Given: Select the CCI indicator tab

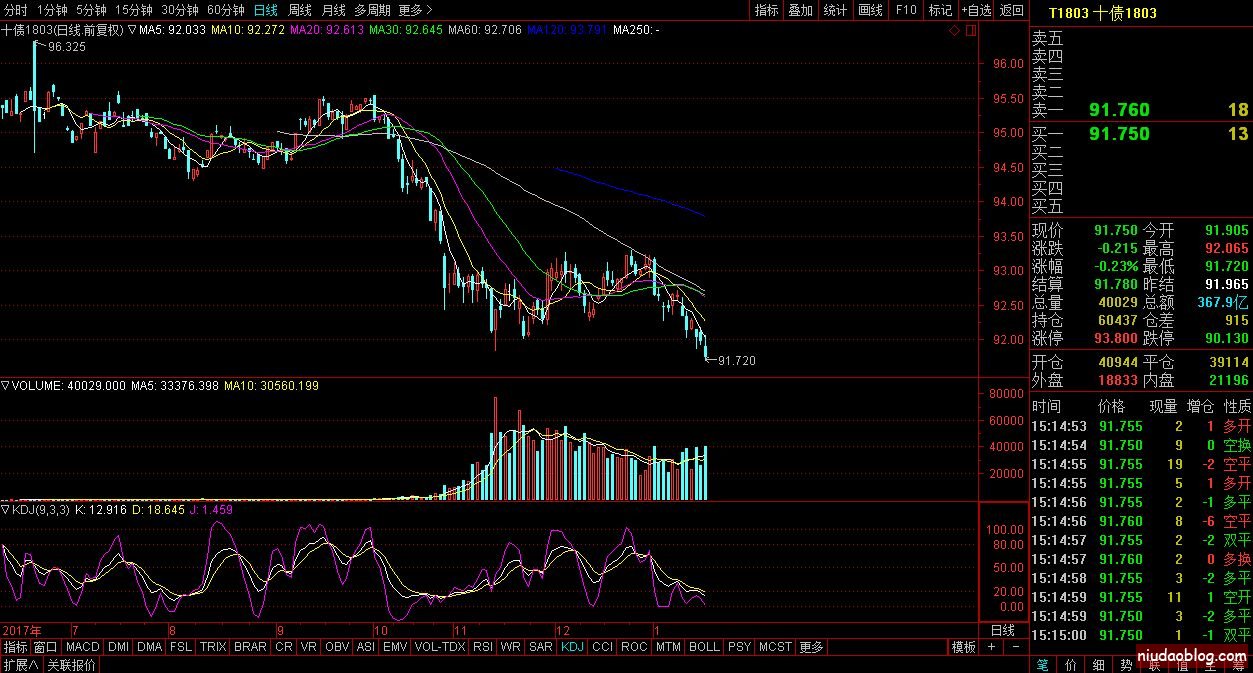Looking at the screenshot, I should tap(602, 647).
